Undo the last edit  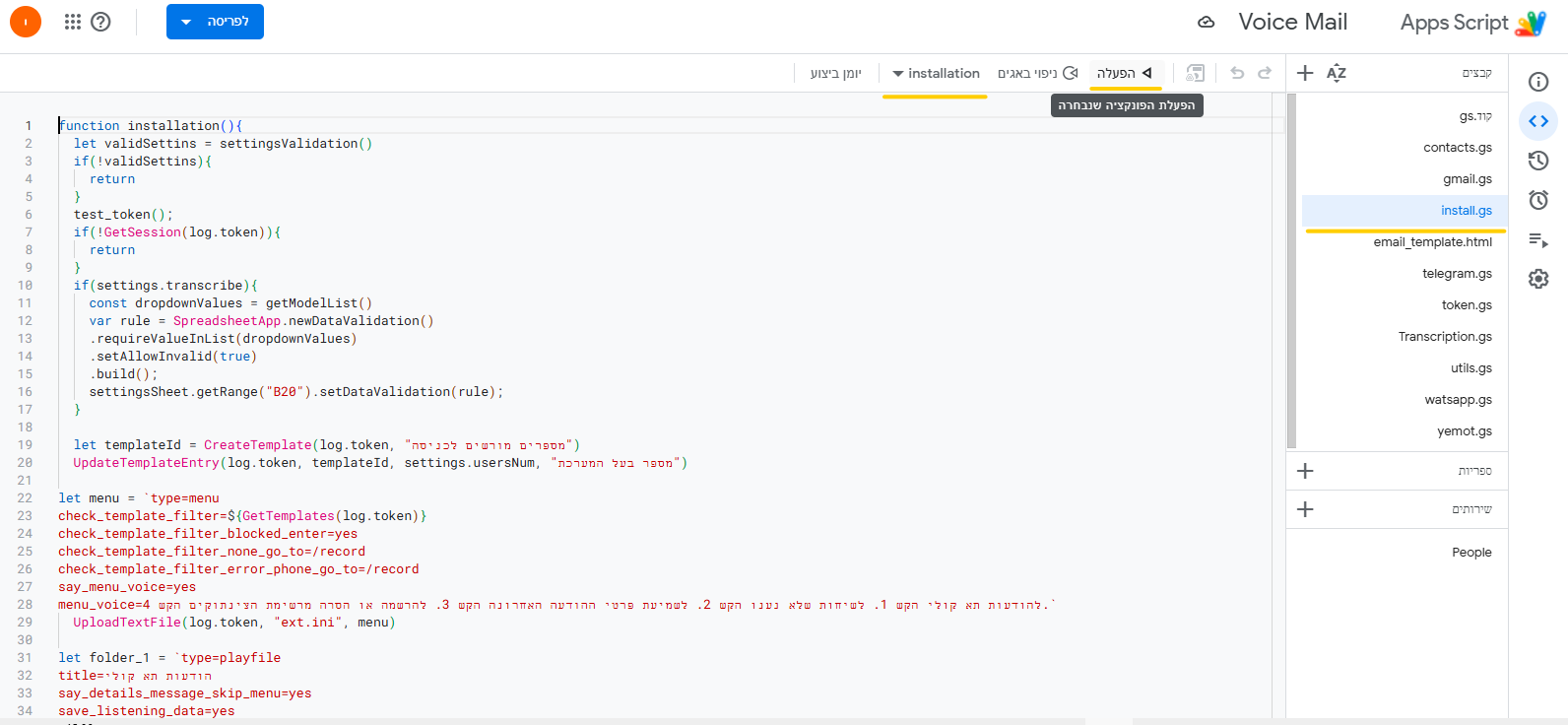click(x=1237, y=73)
